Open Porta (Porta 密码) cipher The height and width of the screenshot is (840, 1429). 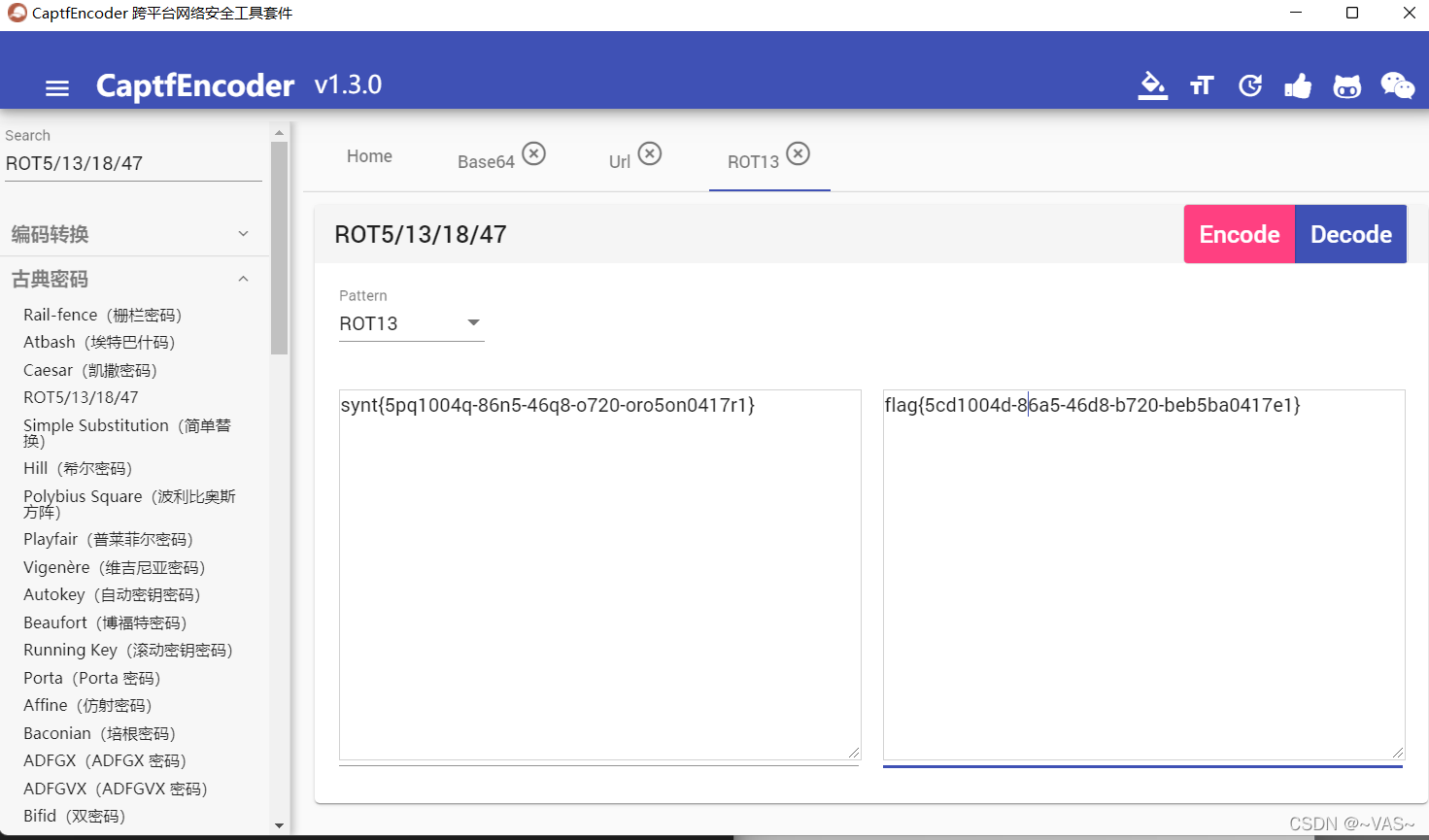(92, 678)
